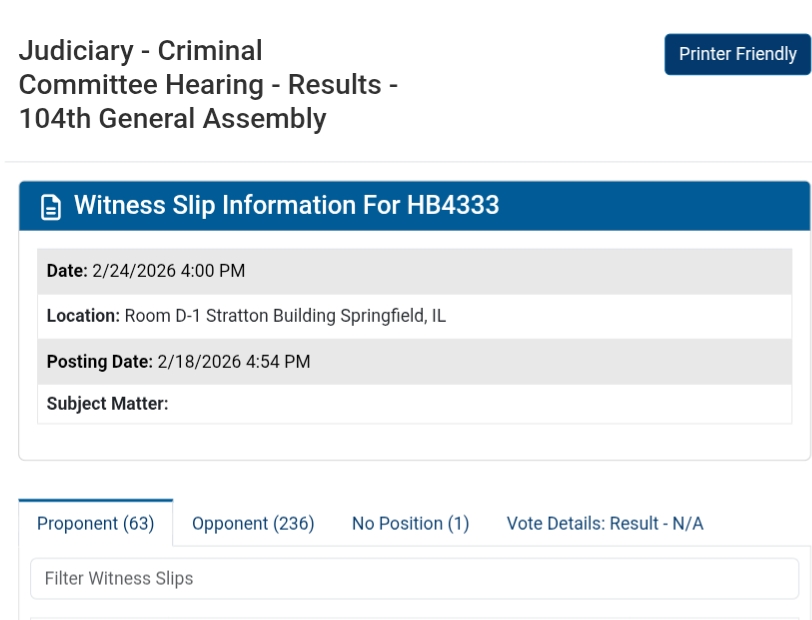
Task: Click the bold Date: label
Action: tap(67, 271)
